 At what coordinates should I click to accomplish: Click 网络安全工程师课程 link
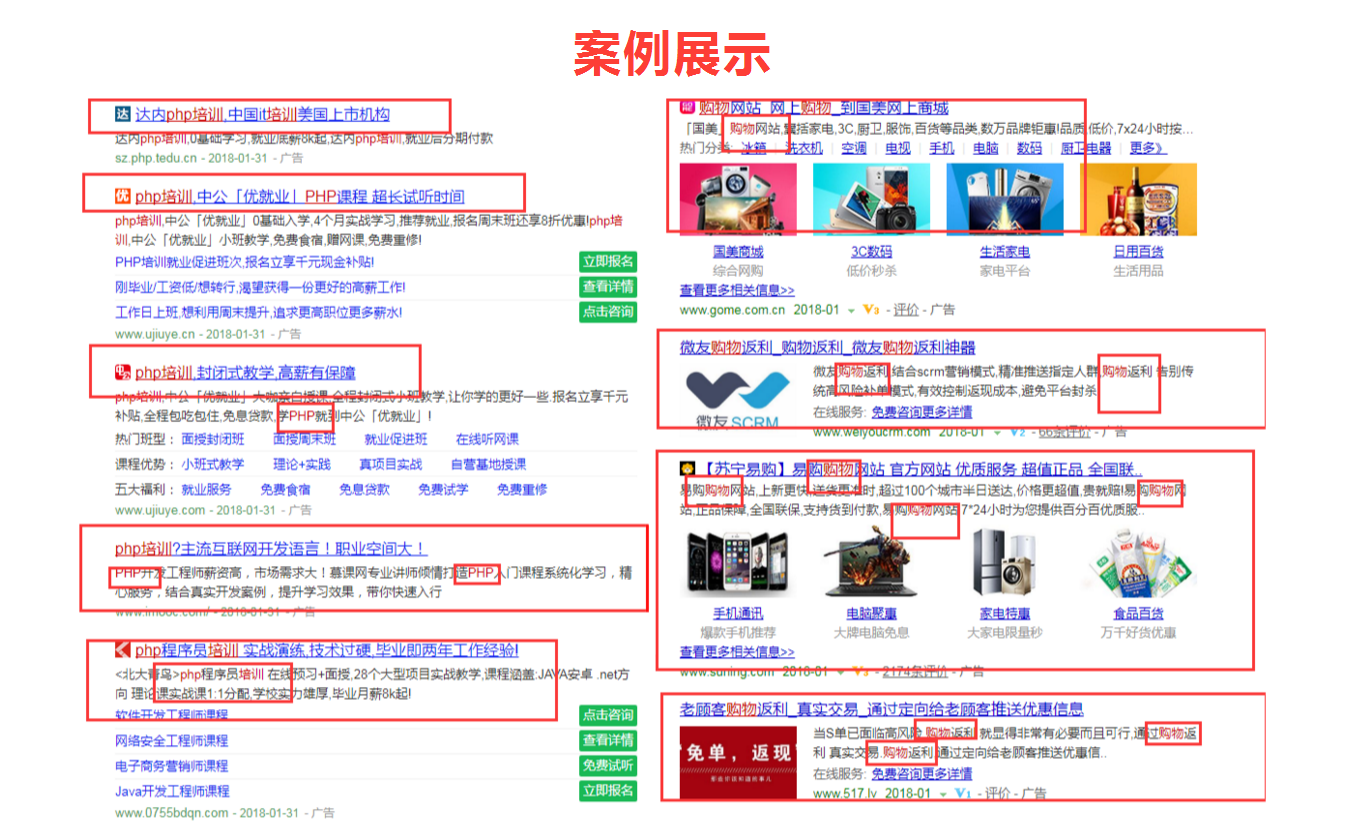[172, 740]
